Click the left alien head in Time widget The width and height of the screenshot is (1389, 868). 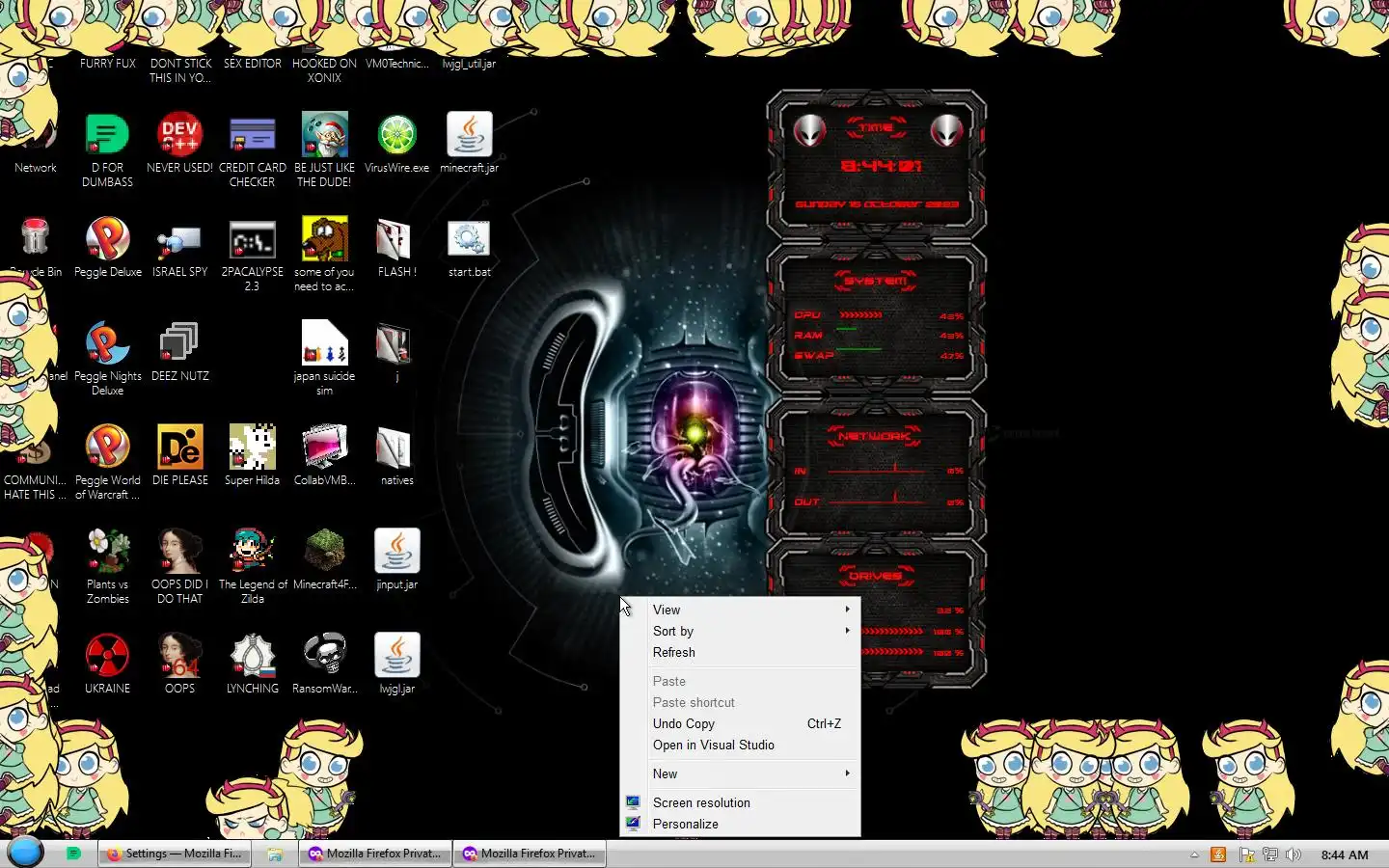tap(809, 130)
